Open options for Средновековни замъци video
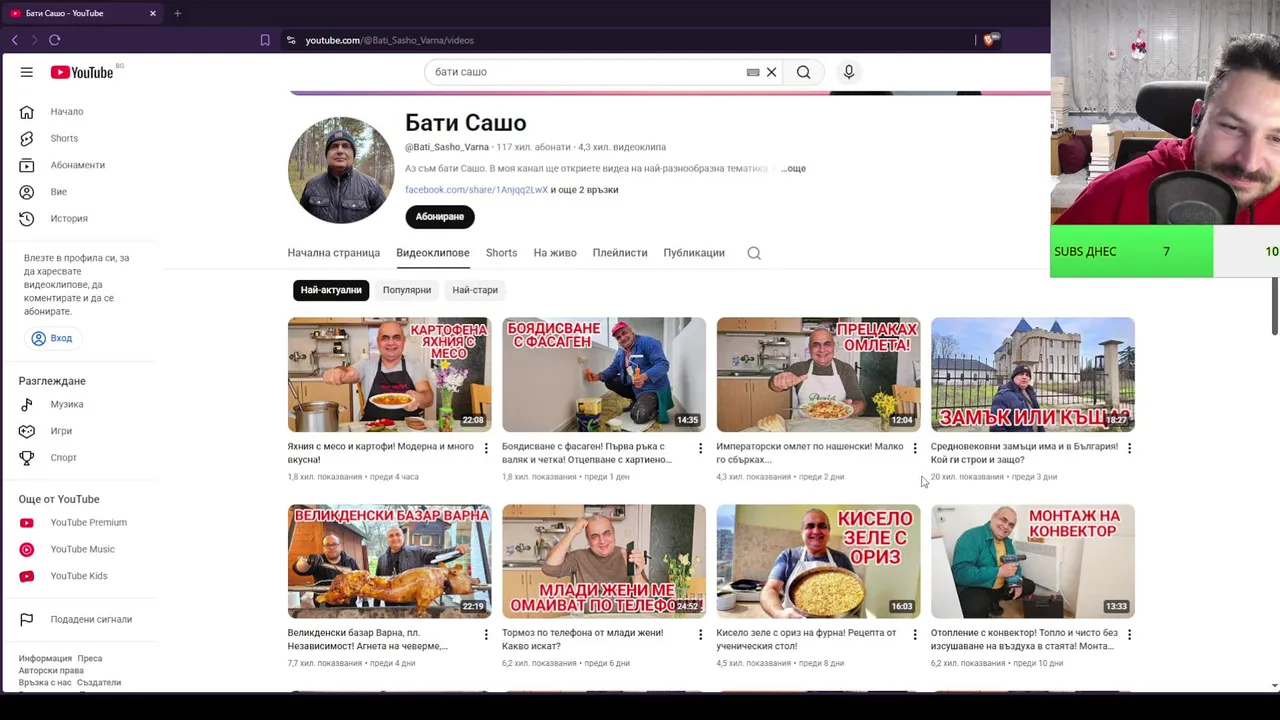 click(1129, 448)
